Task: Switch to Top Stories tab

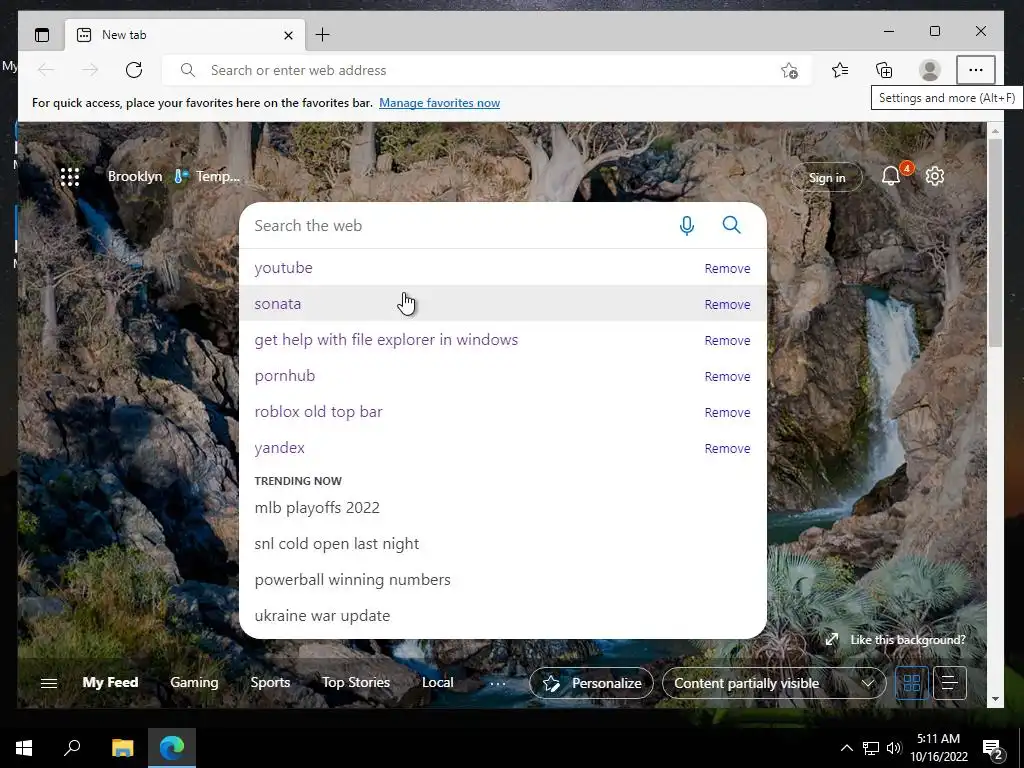Action: pyautogui.click(x=355, y=682)
